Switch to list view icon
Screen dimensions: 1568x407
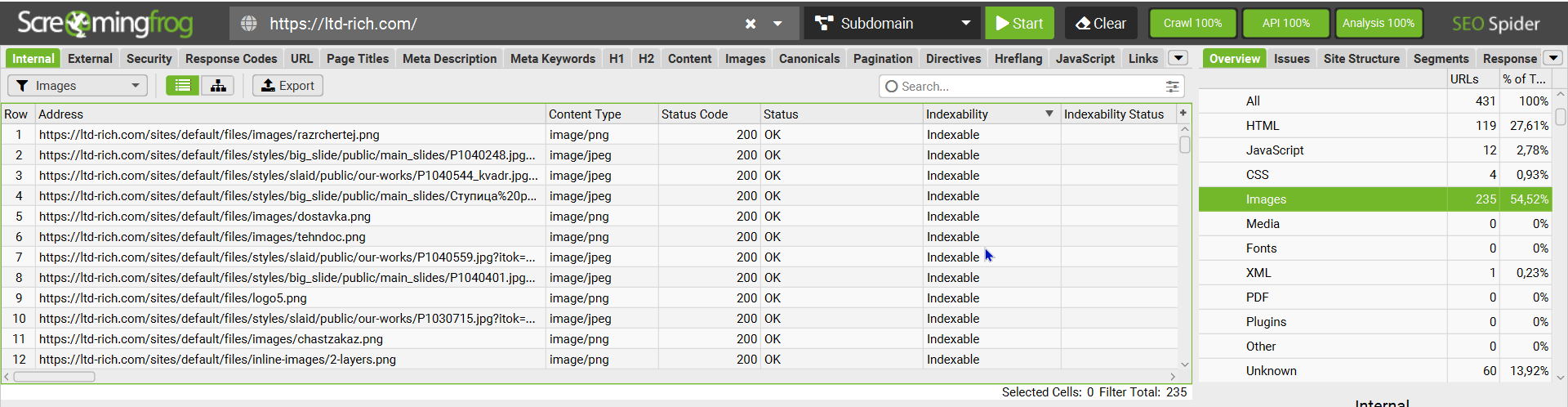(183, 86)
